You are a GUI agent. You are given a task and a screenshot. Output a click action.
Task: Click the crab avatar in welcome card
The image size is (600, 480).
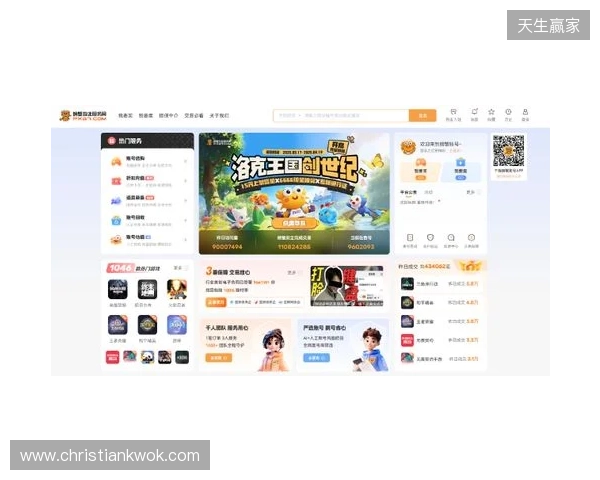[408, 147]
